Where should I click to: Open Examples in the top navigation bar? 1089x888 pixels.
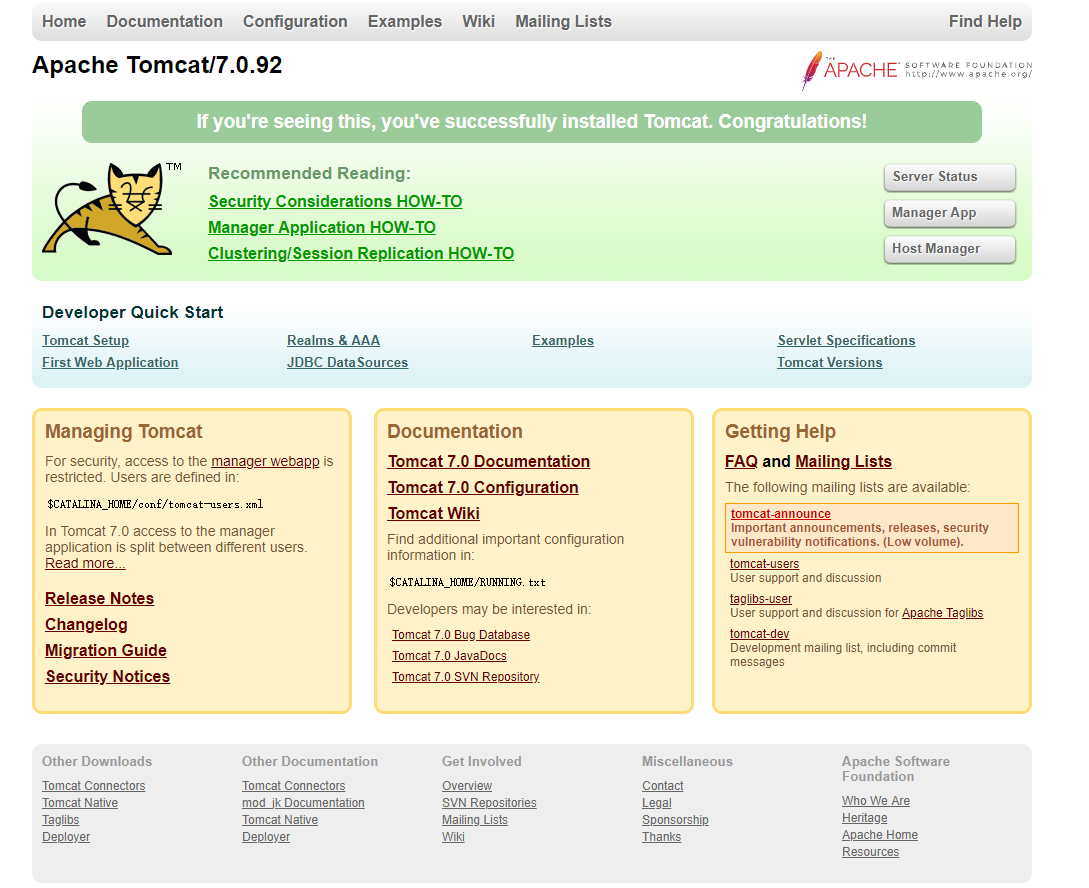pyautogui.click(x=405, y=22)
